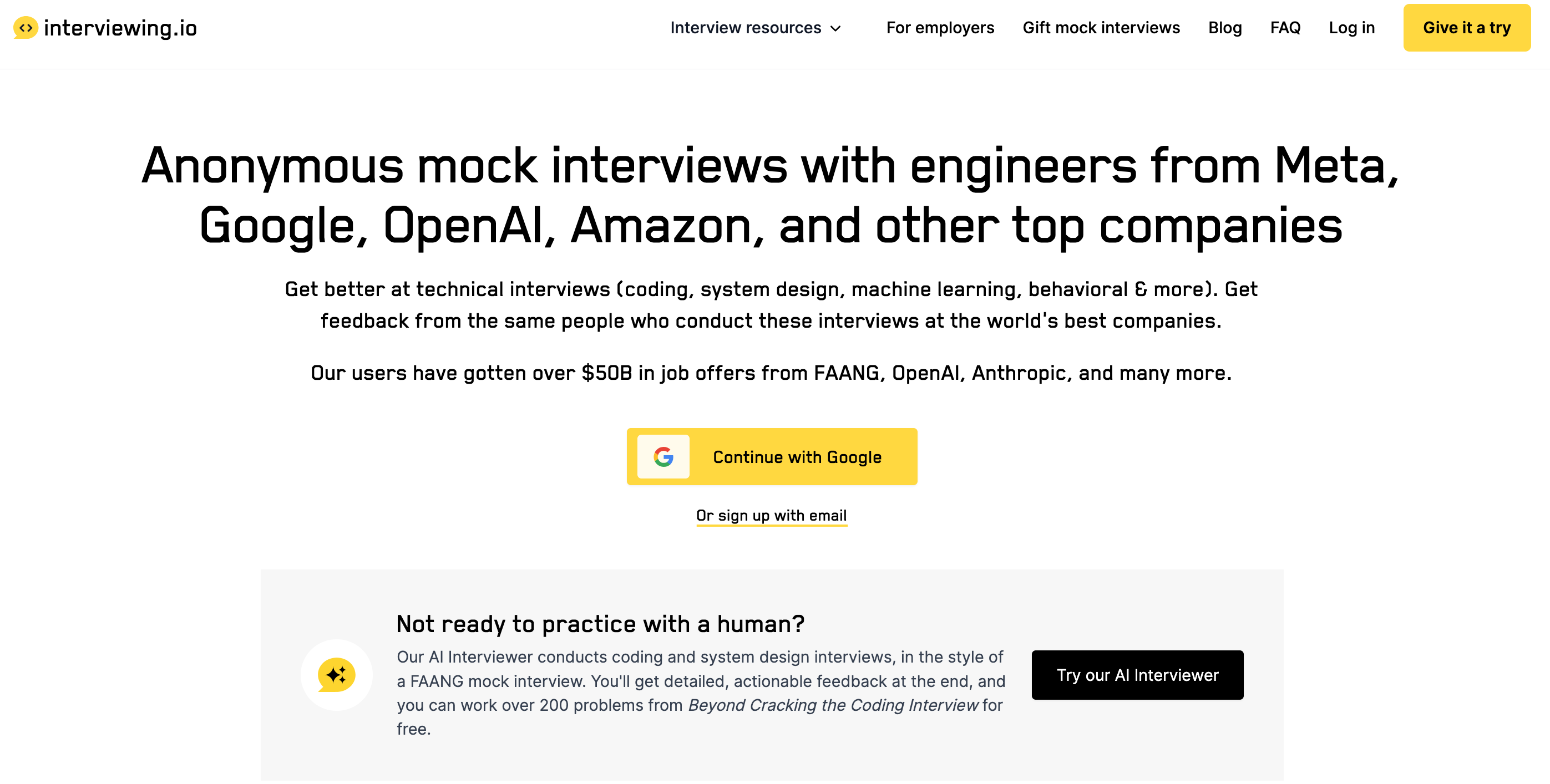The image size is (1550, 784).
Task: Open the FAQ page
Action: [x=1285, y=28]
